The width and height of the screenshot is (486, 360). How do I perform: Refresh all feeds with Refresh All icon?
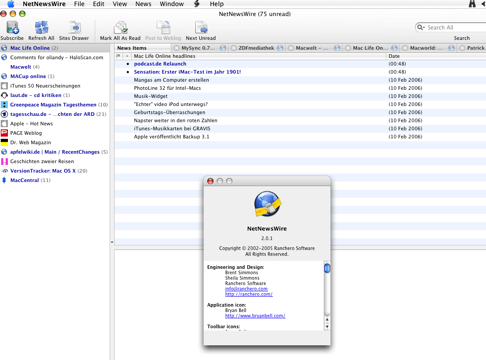(41, 27)
